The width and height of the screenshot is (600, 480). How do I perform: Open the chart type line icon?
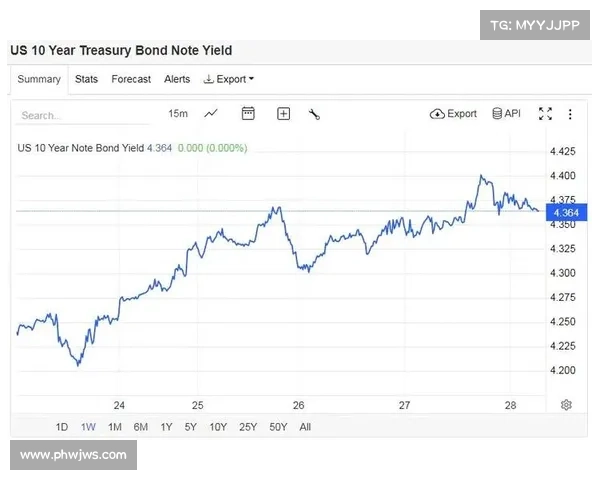point(211,114)
